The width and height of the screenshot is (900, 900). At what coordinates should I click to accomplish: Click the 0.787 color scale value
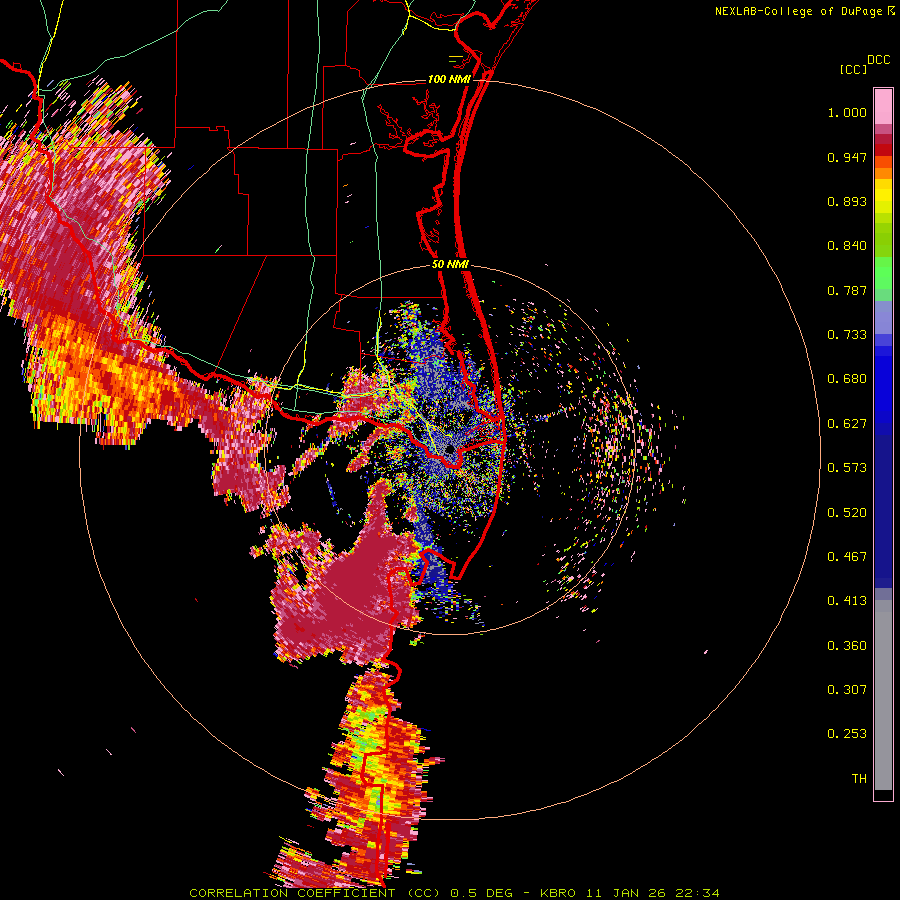click(x=847, y=290)
